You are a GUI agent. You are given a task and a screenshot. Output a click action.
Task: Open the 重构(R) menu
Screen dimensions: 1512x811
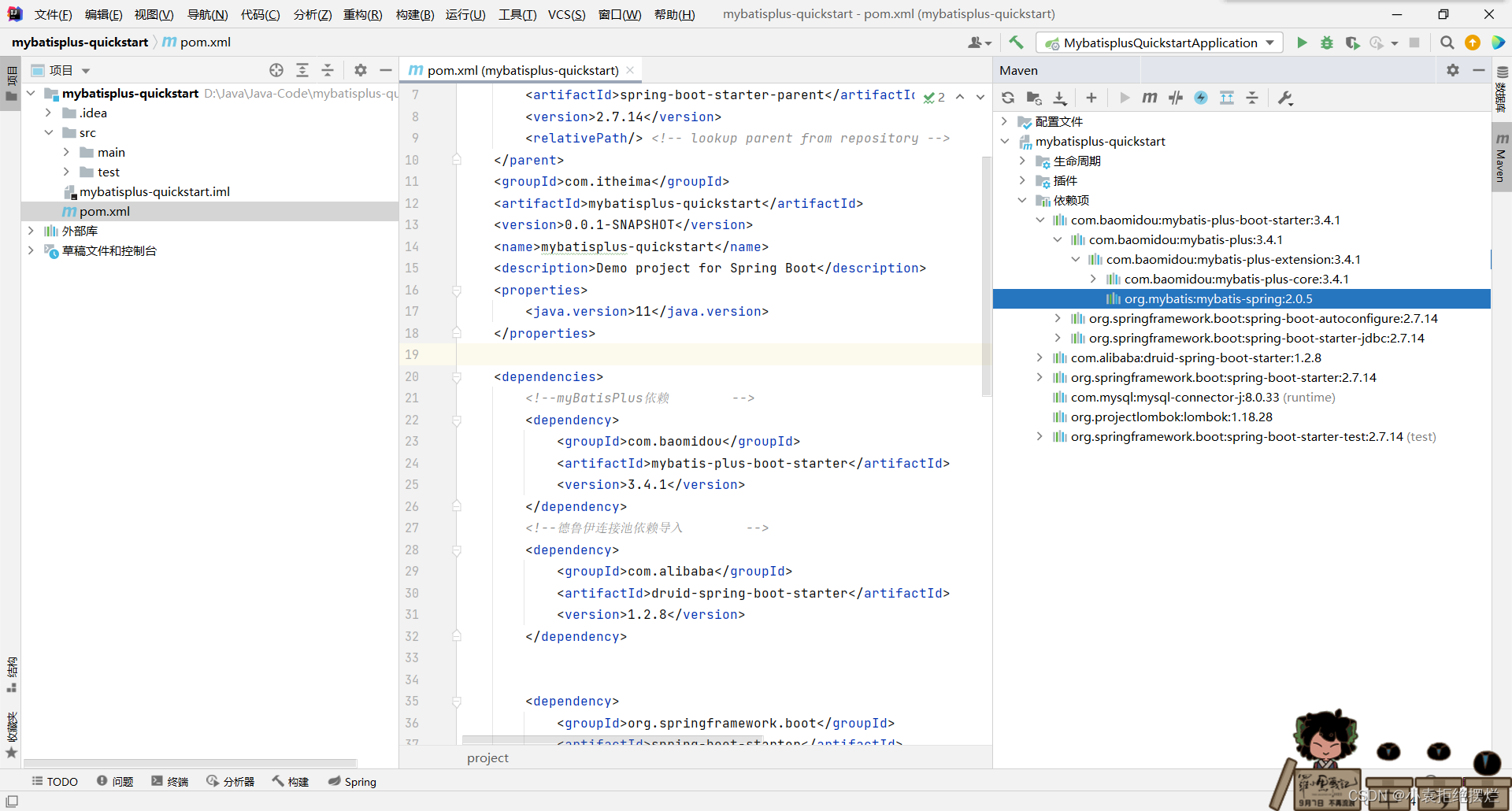[x=362, y=14]
